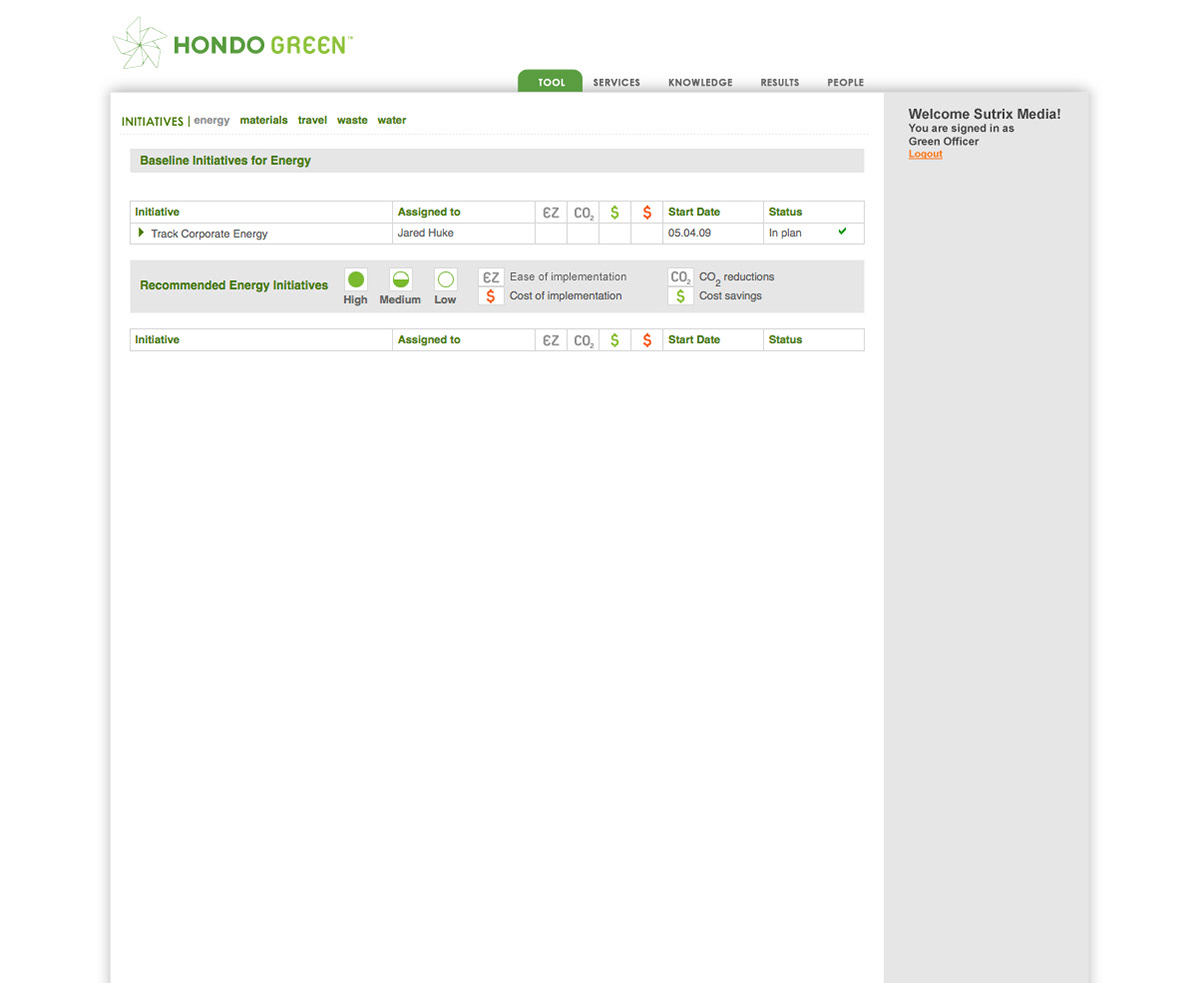Click the green cost savings legend icon

coord(680,296)
